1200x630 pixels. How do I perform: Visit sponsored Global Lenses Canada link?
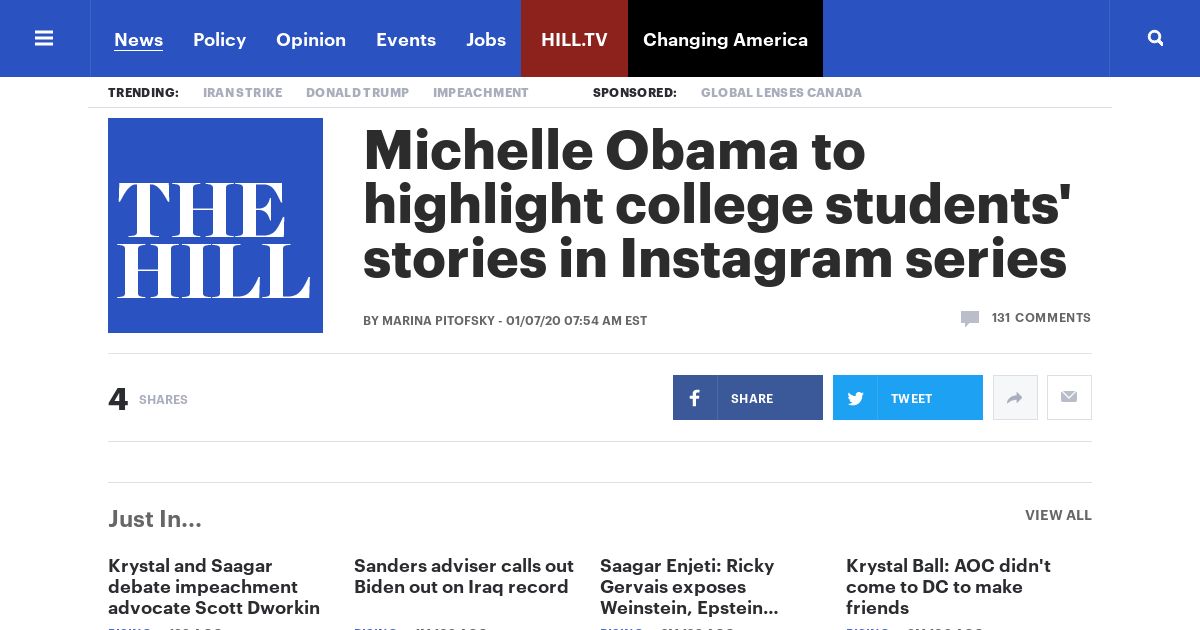[x=781, y=93]
